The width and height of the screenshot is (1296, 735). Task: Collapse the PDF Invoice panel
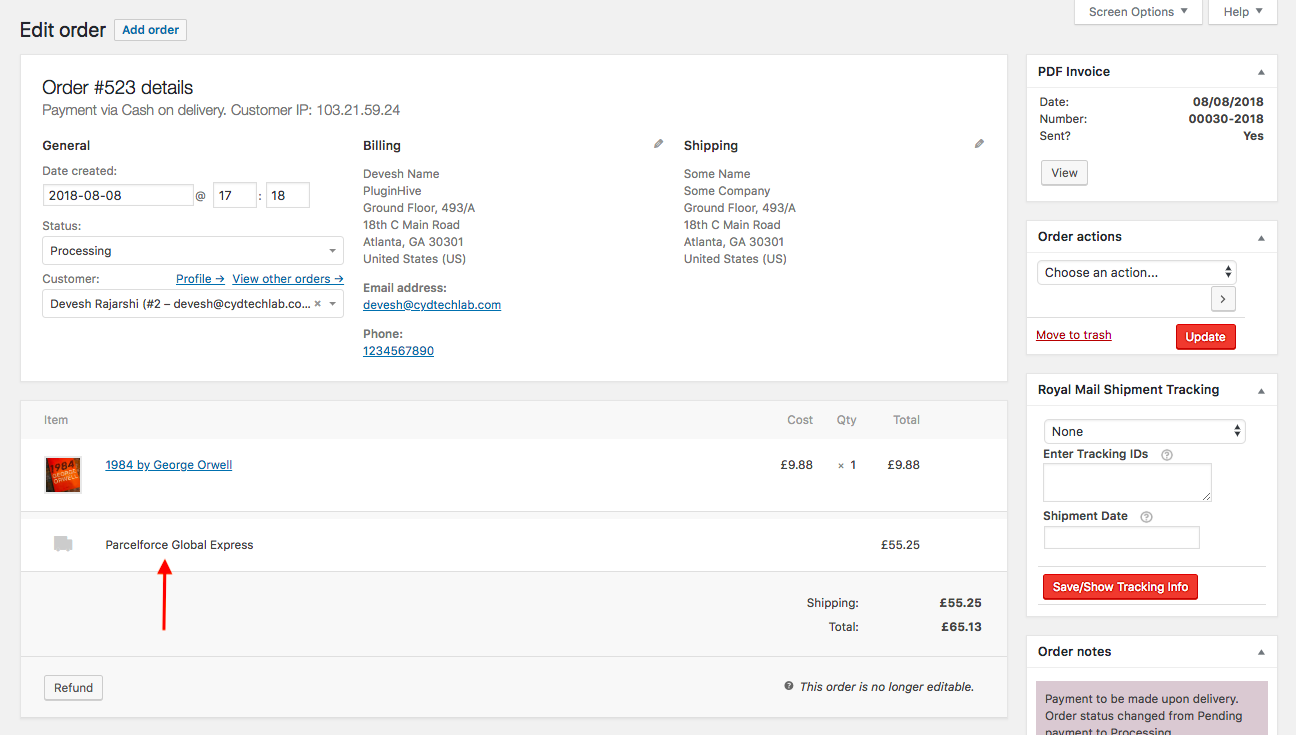(x=1261, y=72)
